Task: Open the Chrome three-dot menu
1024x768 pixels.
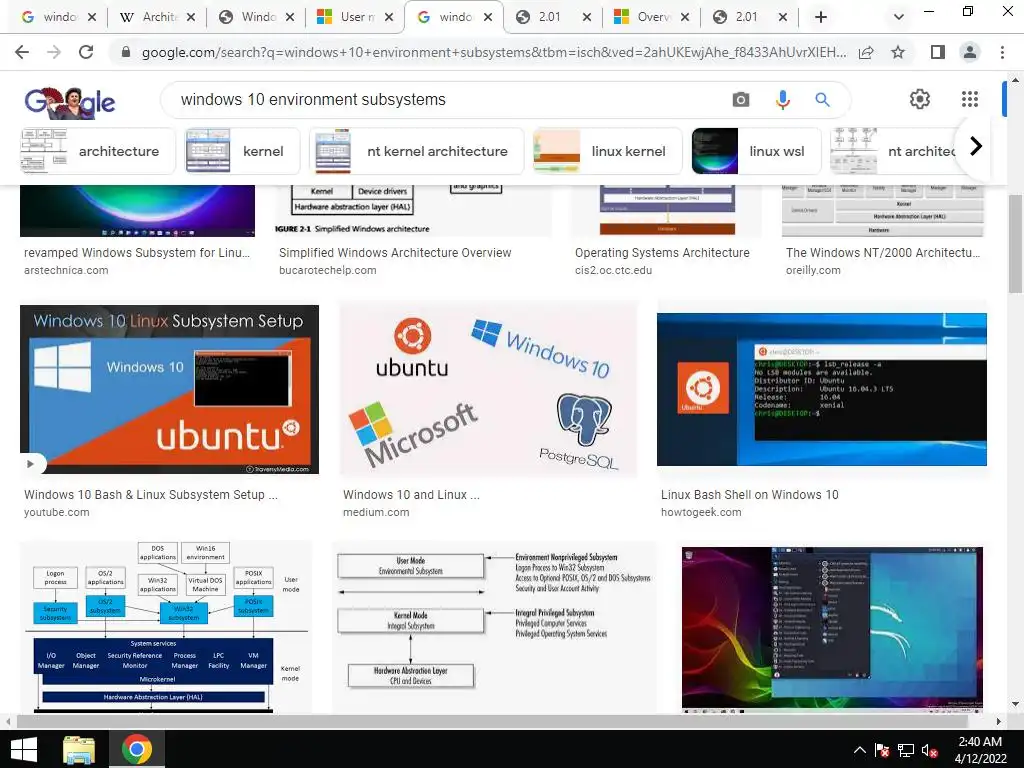Action: click(1002, 52)
